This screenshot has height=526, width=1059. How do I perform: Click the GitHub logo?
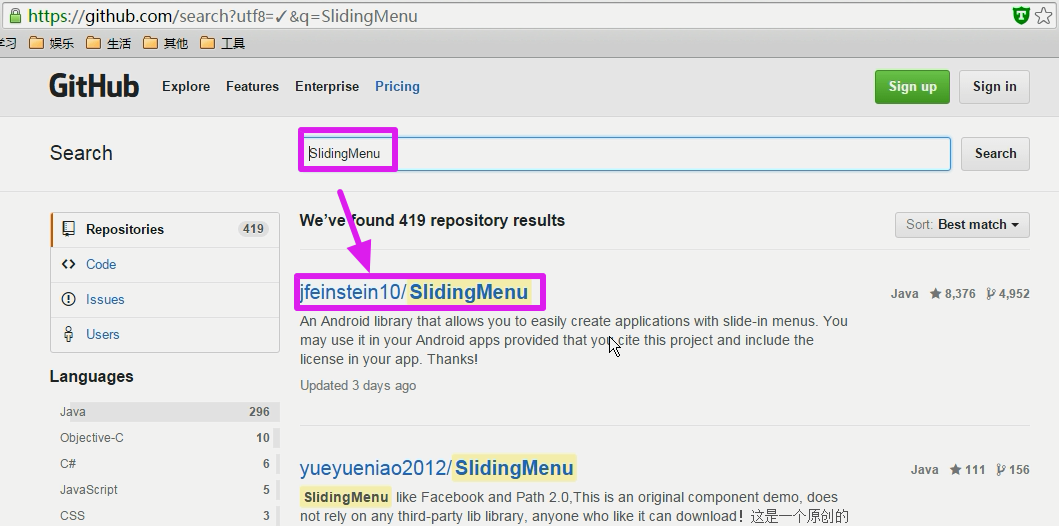pyautogui.click(x=94, y=86)
